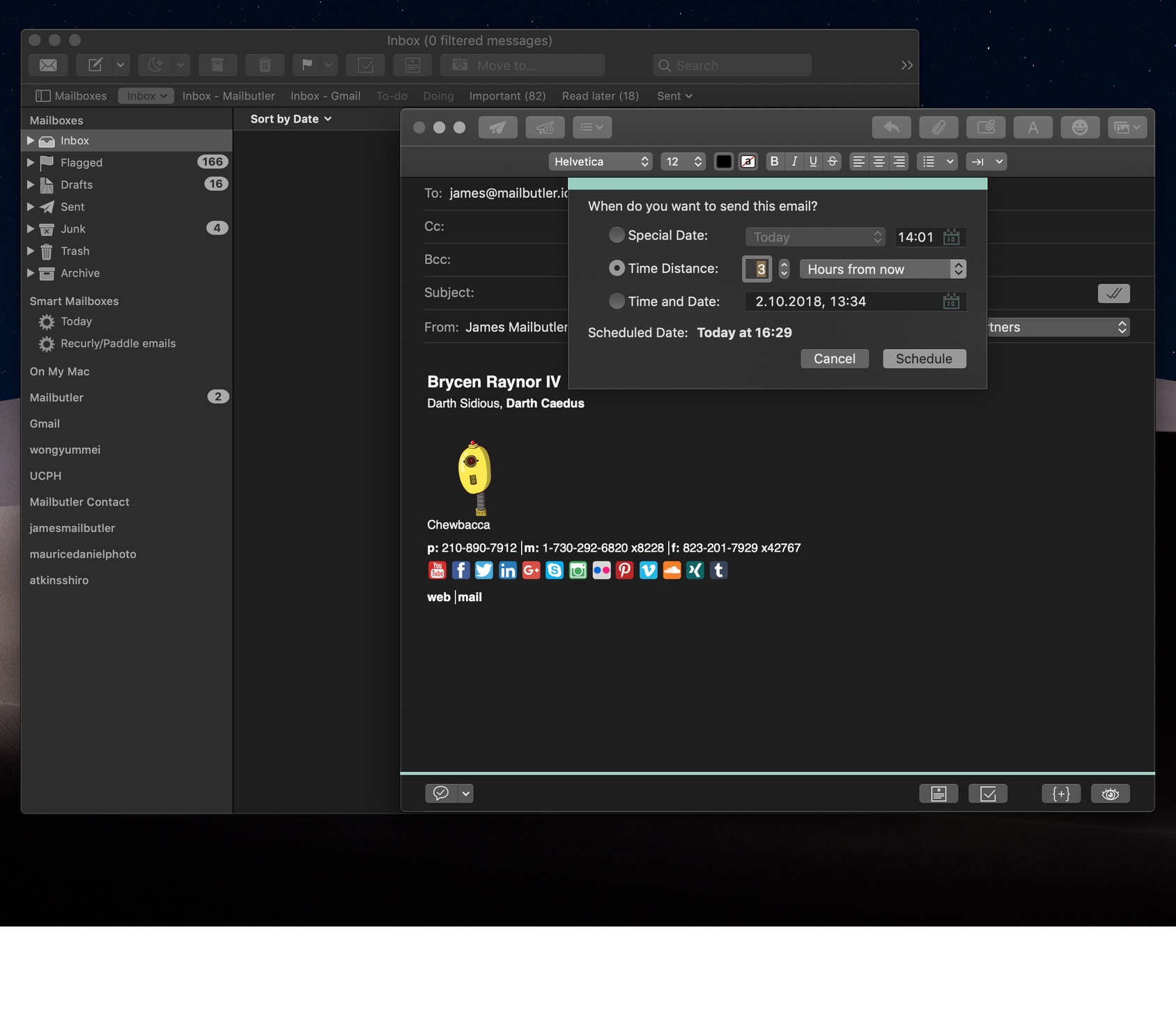1176x1031 pixels.
Task: Click the attach file paperclip icon
Action: point(938,127)
